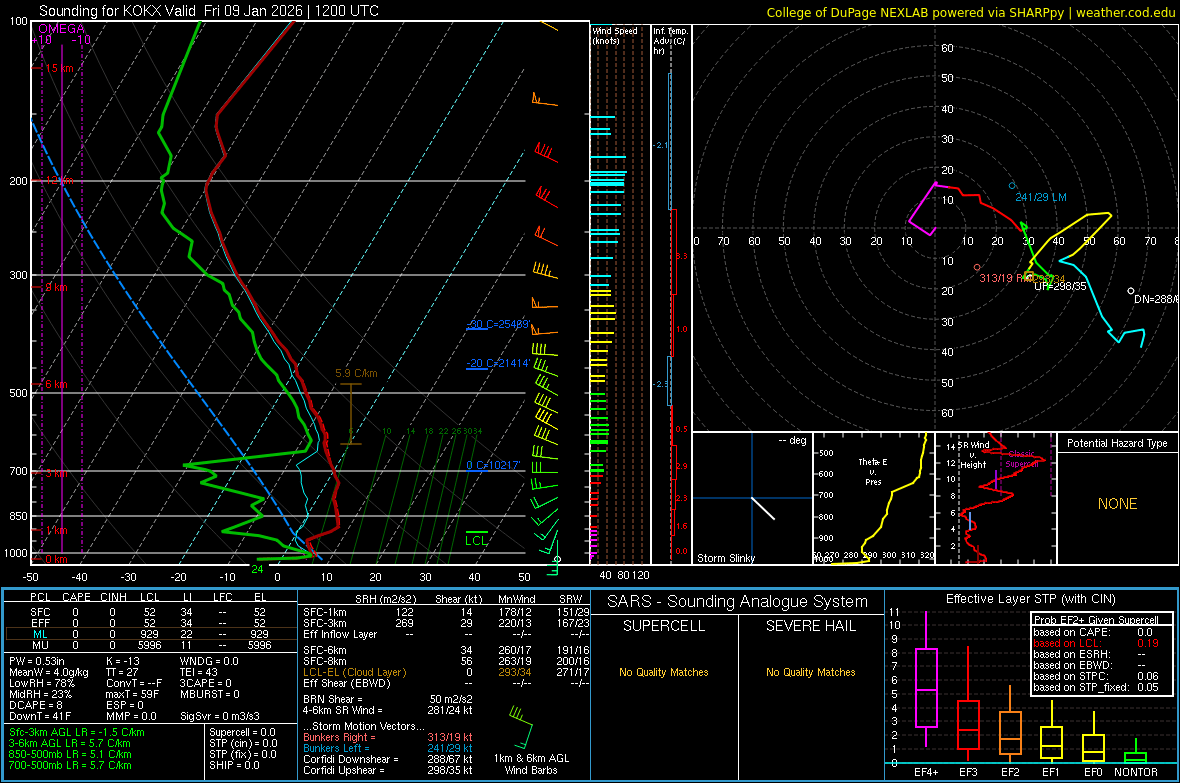Select the 'DCAPE = 8' value
1180x783 pixels.
click(x=36, y=705)
